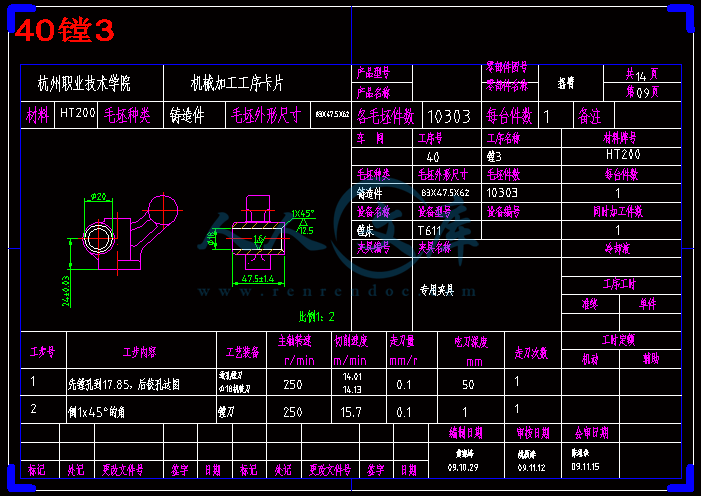The height and width of the screenshot is (496, 701).
Task: Select the 1X45° chamfer annotation
Action: pyautogui.click(x=303, y=213)
